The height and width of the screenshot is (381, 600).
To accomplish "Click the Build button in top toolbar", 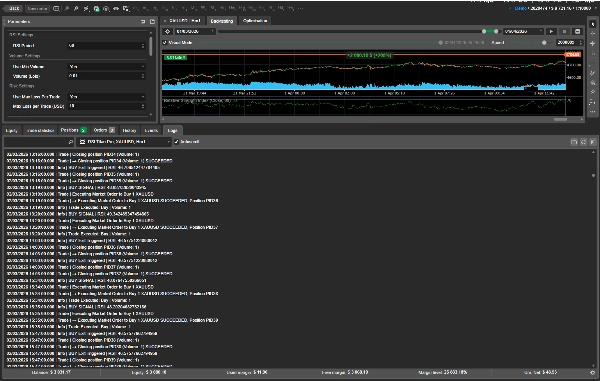I will [14, 8].
